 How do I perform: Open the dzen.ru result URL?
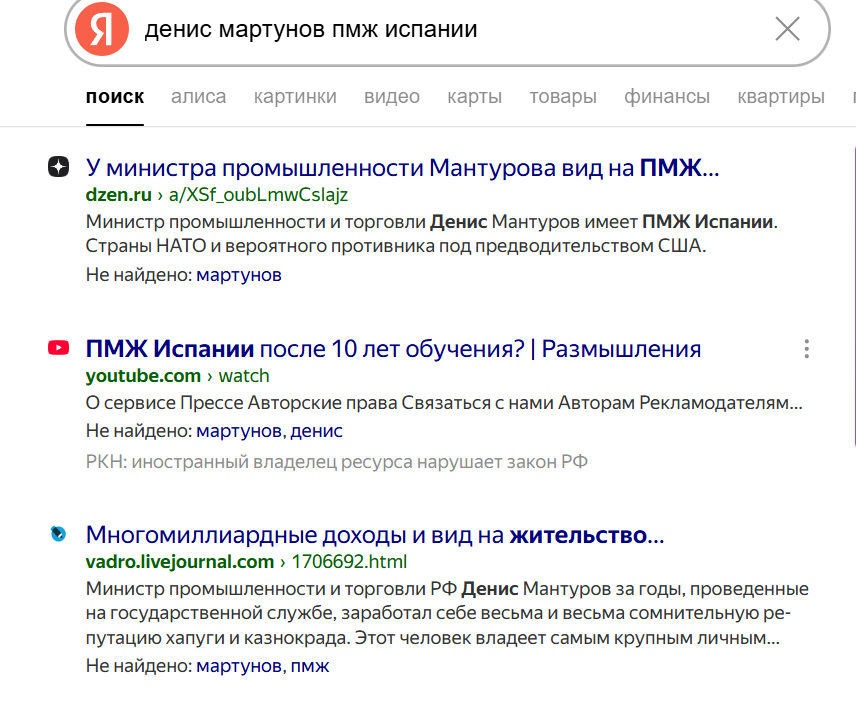coord(217,195)
